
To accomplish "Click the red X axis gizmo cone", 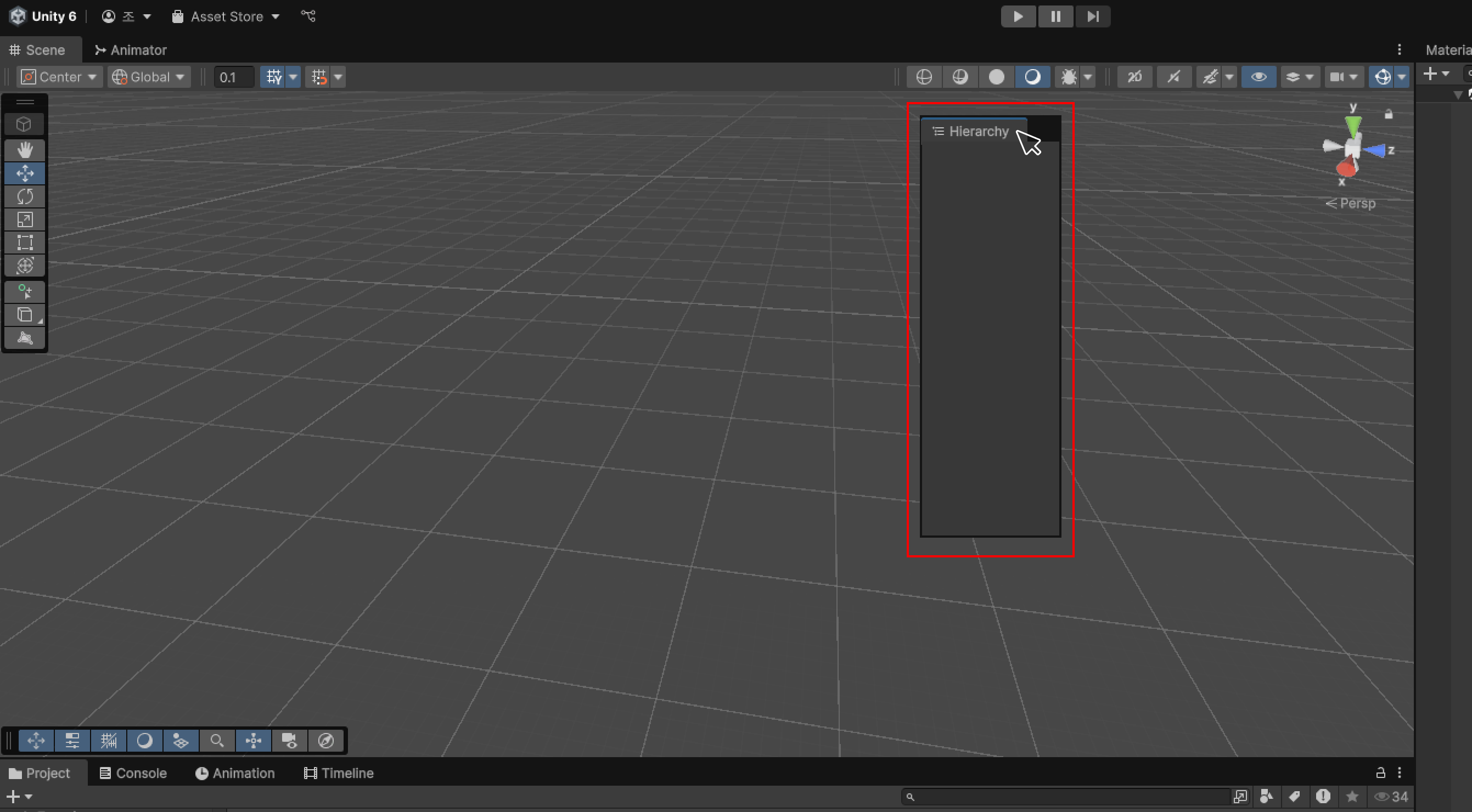I will (1346, 168).
